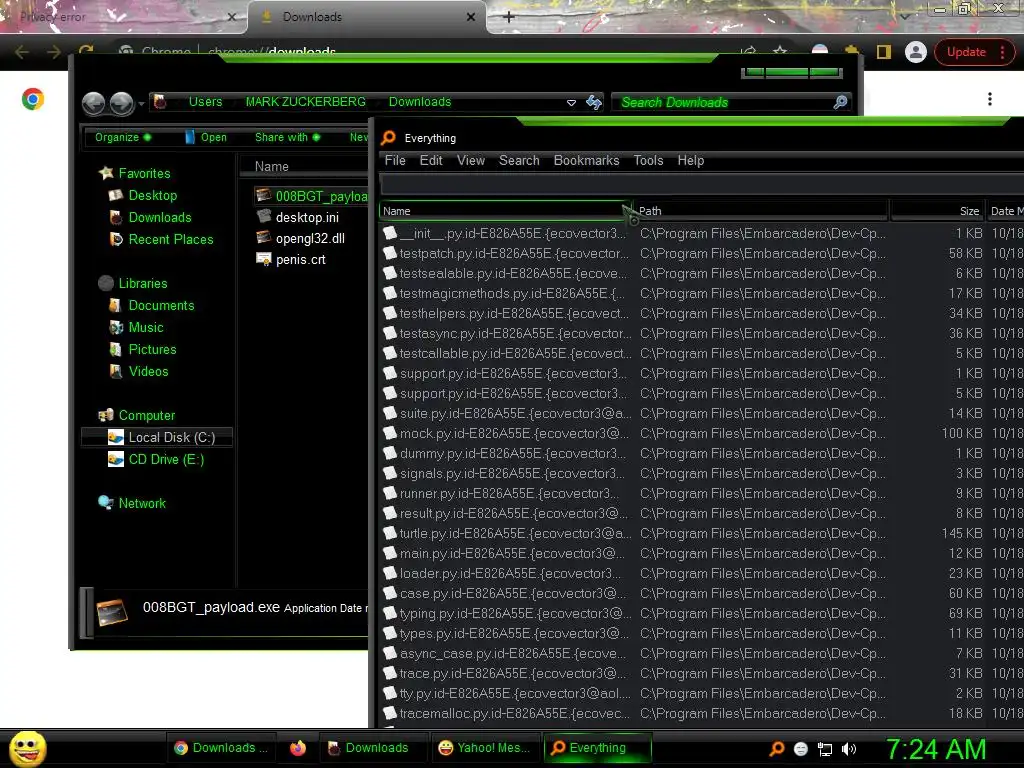Click Users in Explorer address breadcrumb

point(205,102)
